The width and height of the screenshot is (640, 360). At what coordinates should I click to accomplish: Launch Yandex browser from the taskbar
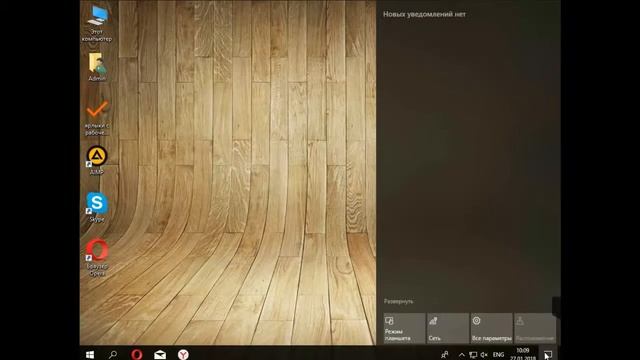tap(183, 354)
